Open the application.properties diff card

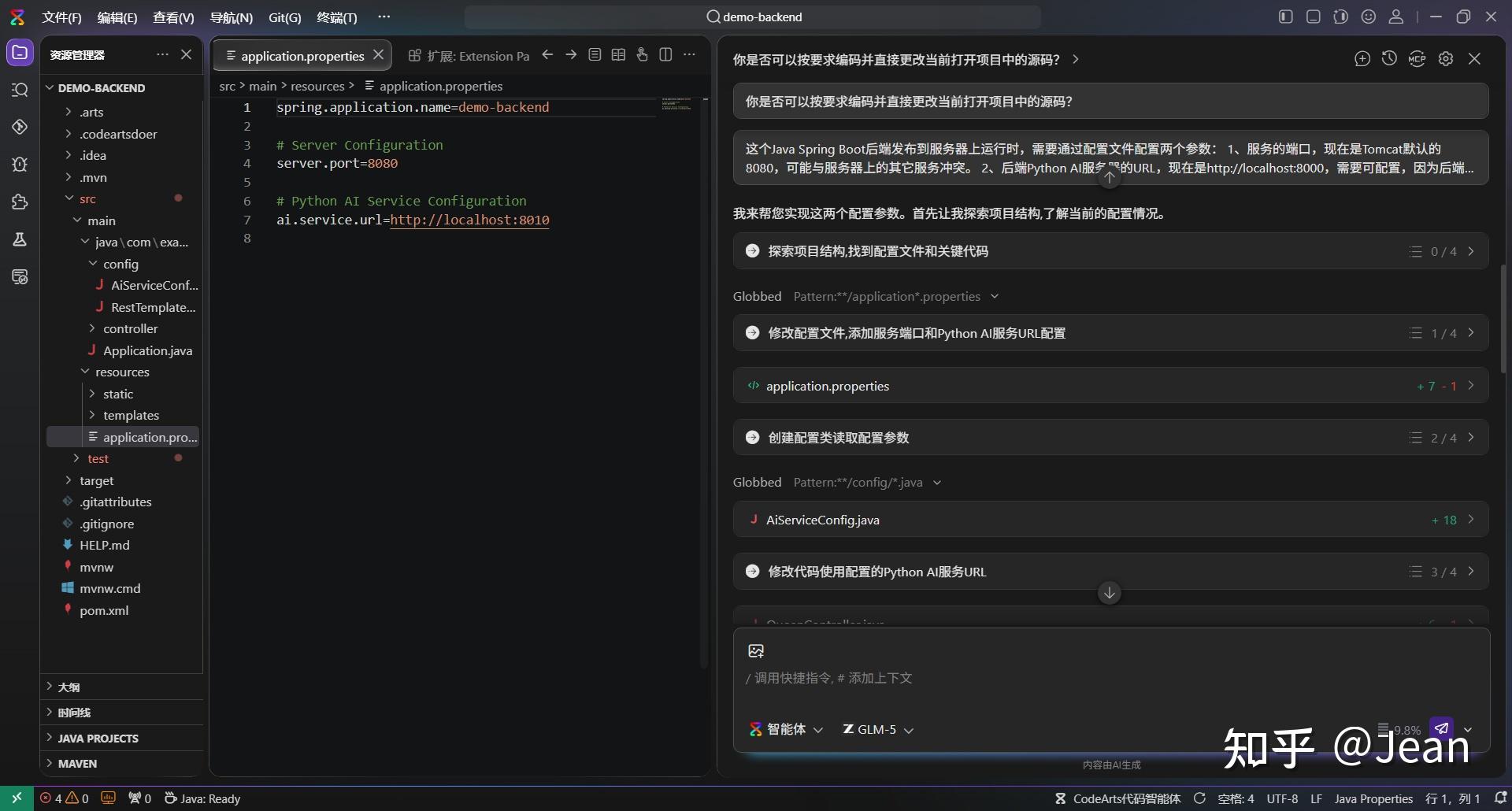[1110, 386]
